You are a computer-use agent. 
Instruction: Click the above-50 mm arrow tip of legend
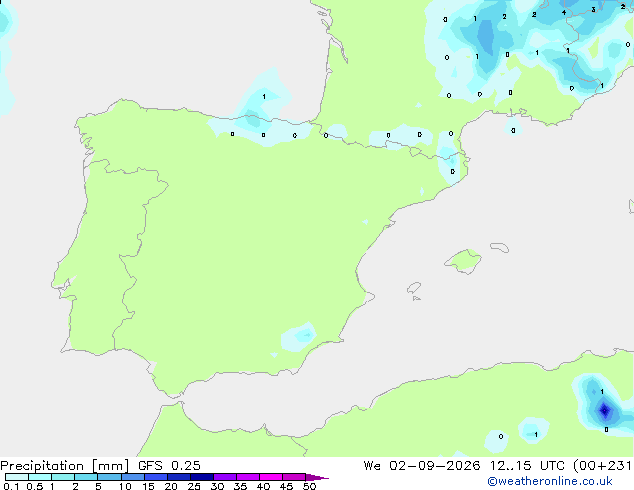pyautogui.click(x=317, y=477)
